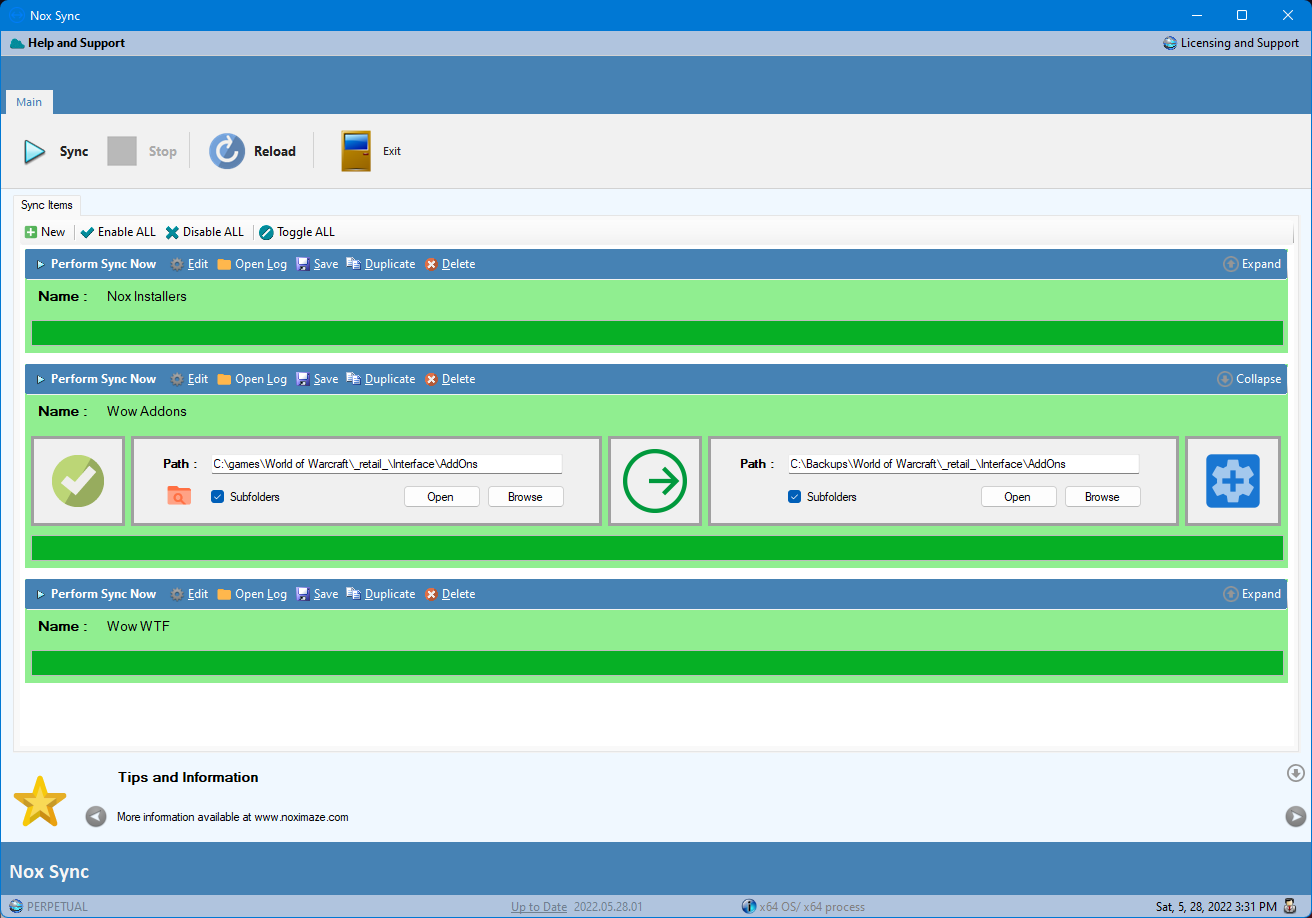Open Log for Wow Addons
This screenshot has width=1312, height=918.
252,379
